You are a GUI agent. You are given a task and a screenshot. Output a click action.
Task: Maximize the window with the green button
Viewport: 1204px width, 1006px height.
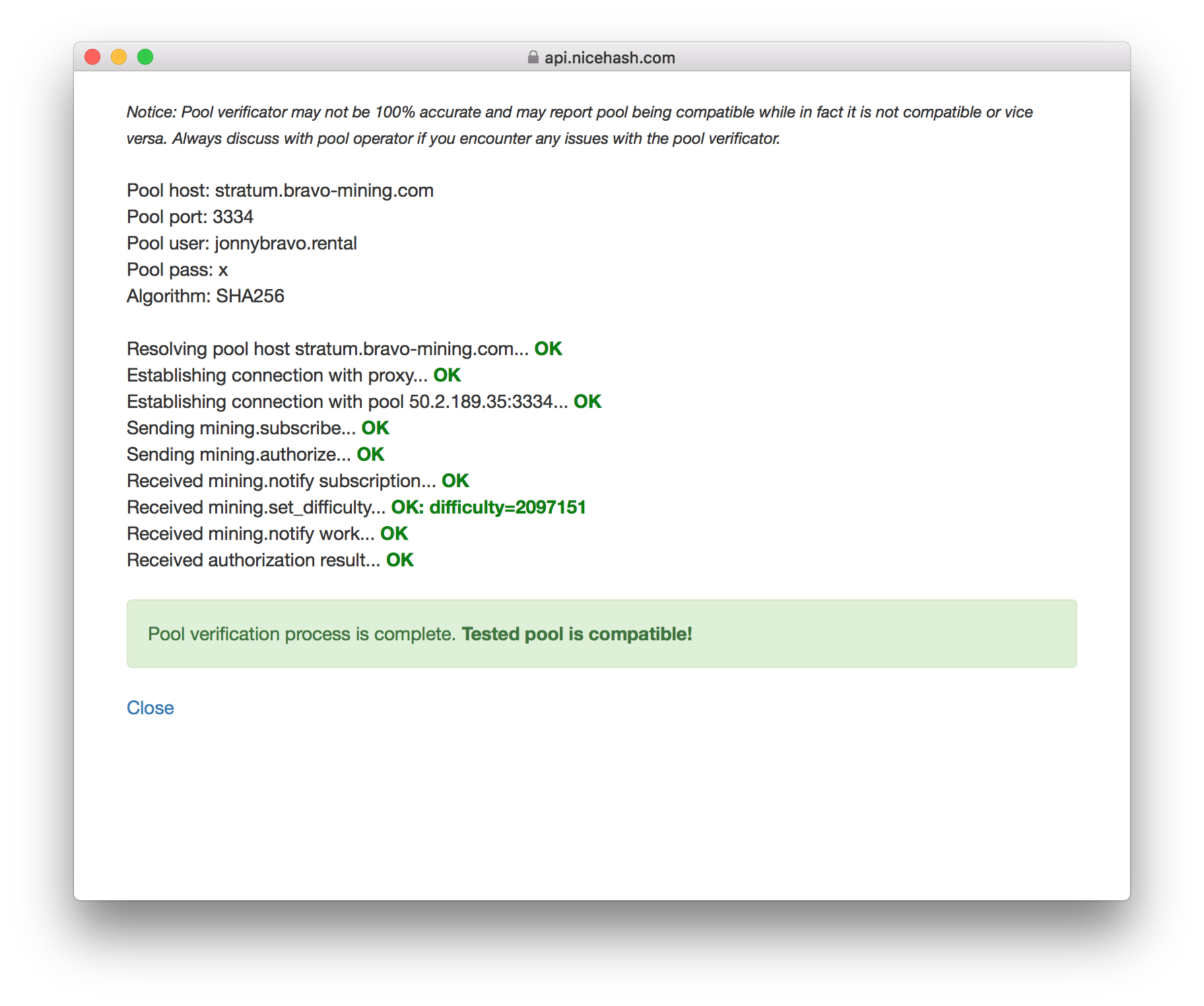pyautogui.click(x=145, y=57)
